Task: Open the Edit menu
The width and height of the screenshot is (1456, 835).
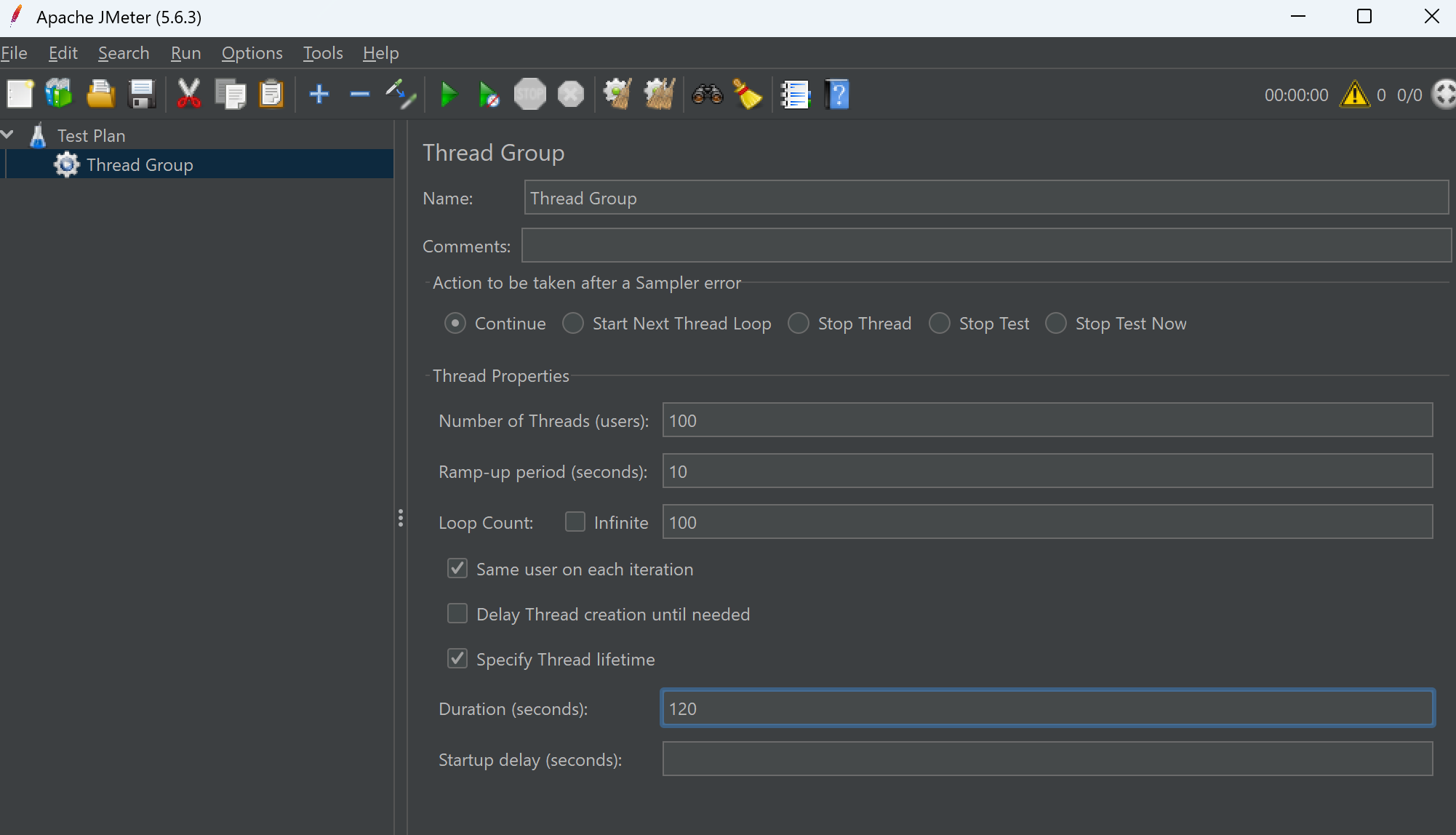Action: point(63,53)
